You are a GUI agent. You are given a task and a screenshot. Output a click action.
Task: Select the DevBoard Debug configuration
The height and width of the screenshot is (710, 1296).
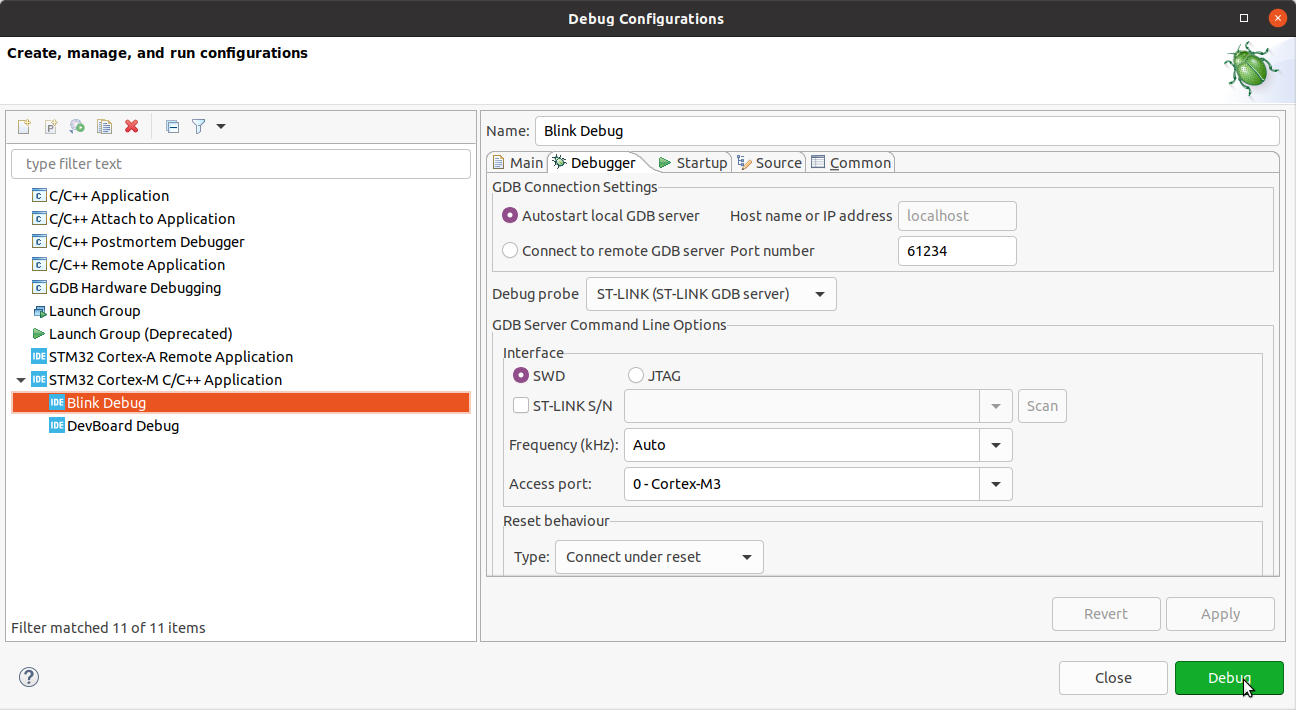[122, 426]
